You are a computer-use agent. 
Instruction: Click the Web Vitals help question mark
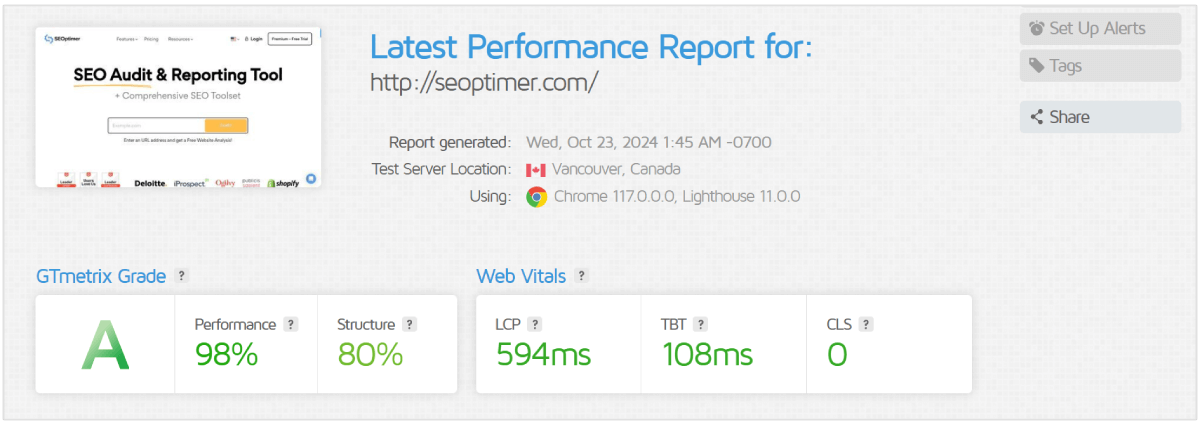coord(582,276)
